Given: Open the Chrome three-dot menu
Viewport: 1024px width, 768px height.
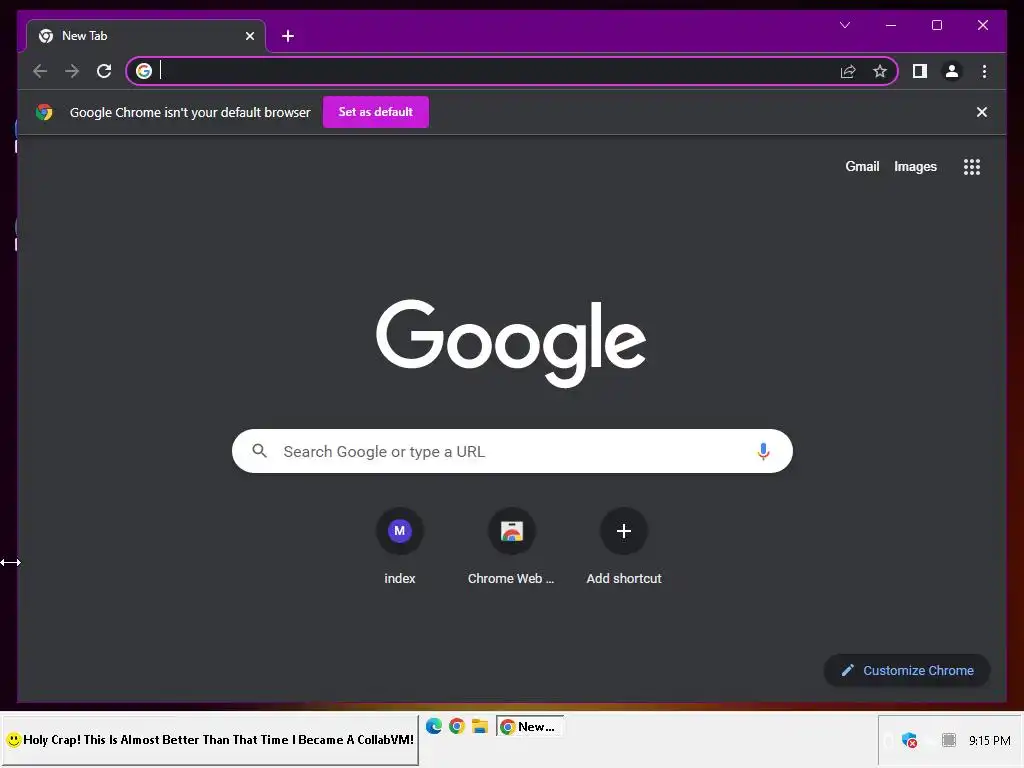Looking at the screenshot, I should click(x=984, y=71).
